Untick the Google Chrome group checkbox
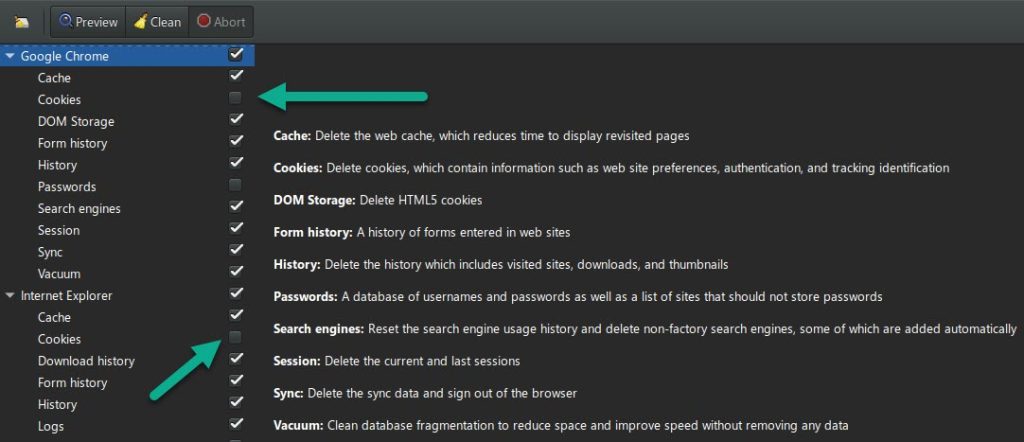1024x442 pixels. tap(236, 54)
